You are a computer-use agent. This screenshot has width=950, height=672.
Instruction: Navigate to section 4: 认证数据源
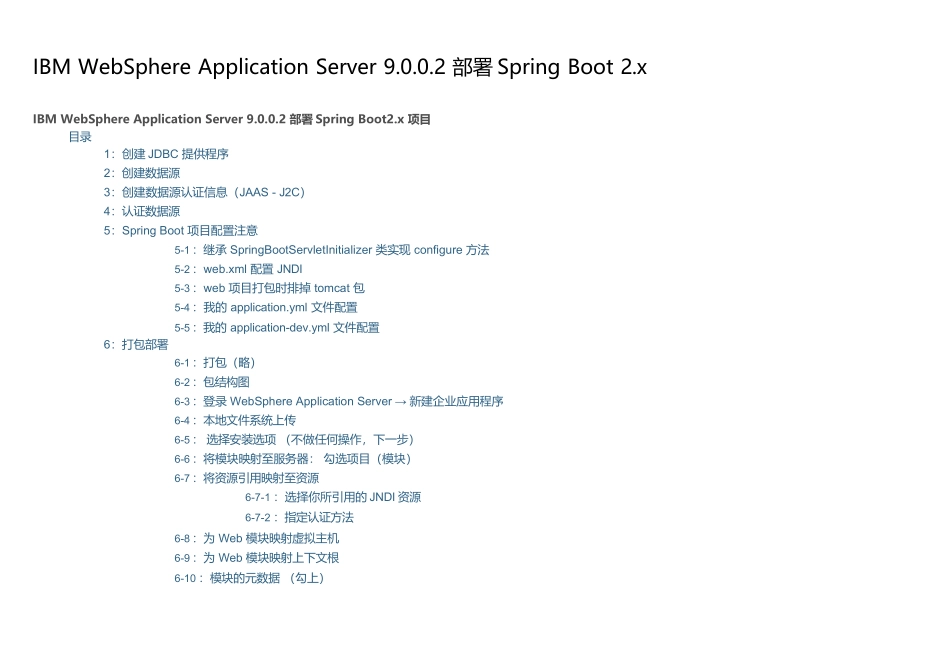142,211
